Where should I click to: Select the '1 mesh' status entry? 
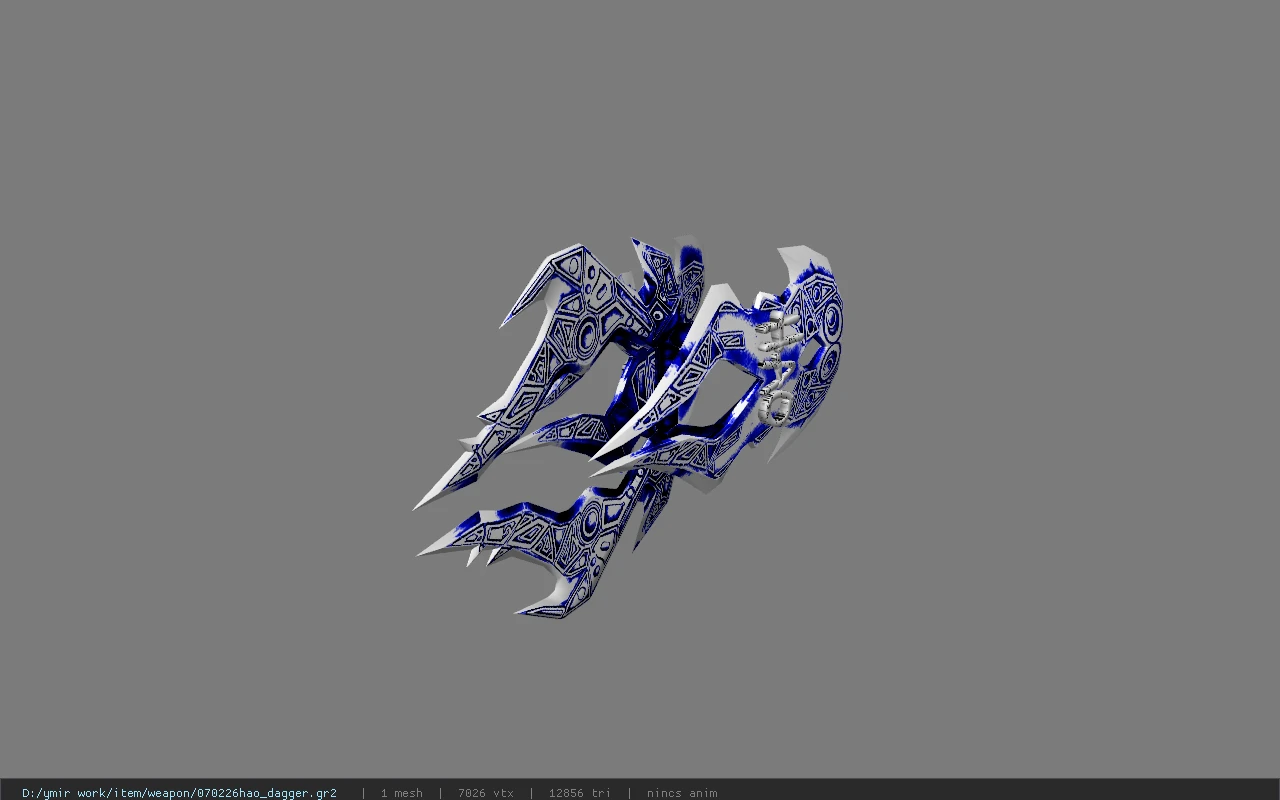(401, 793)
